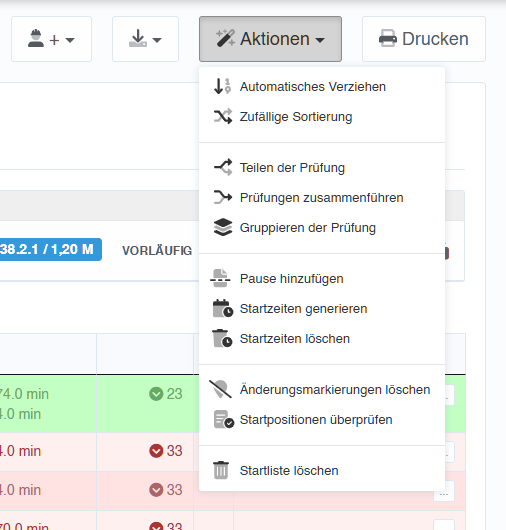Click the number 23 in green row
Image resolution: width=506 pixels, height=530 pixels.
(174, 394)
